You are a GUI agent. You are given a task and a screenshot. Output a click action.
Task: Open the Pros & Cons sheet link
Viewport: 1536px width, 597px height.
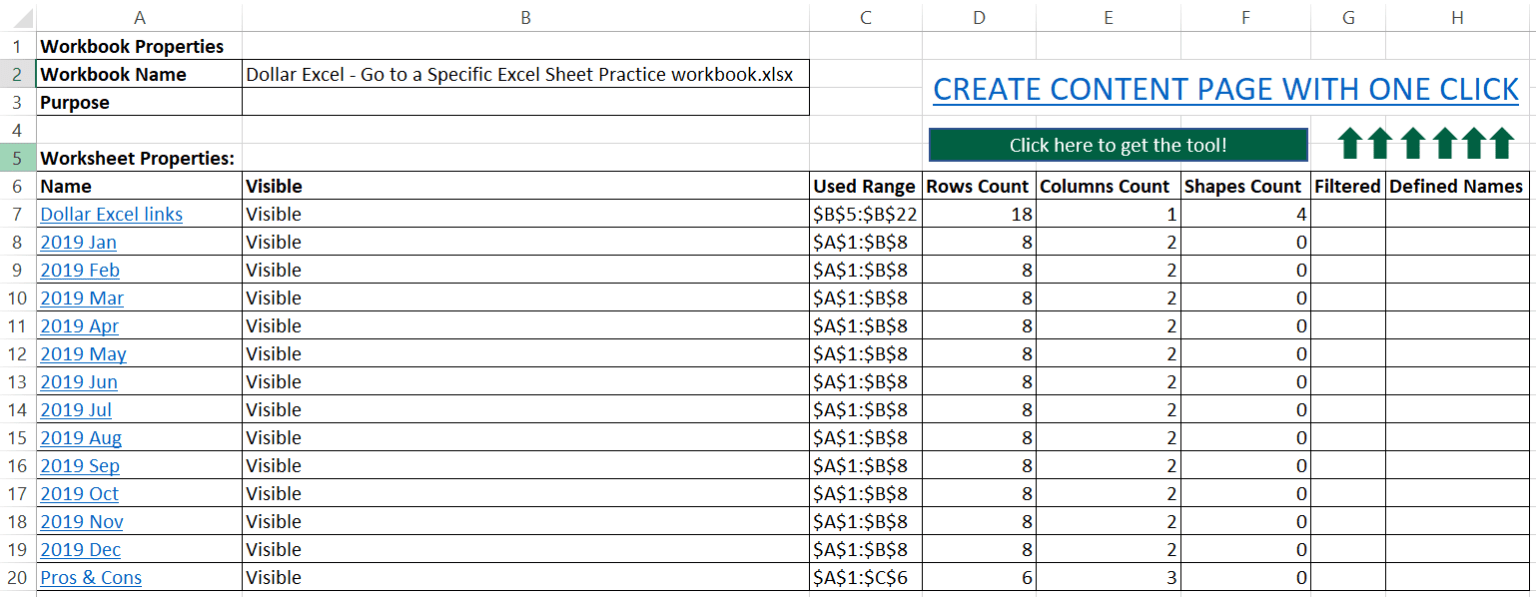(x=91, y=578)
